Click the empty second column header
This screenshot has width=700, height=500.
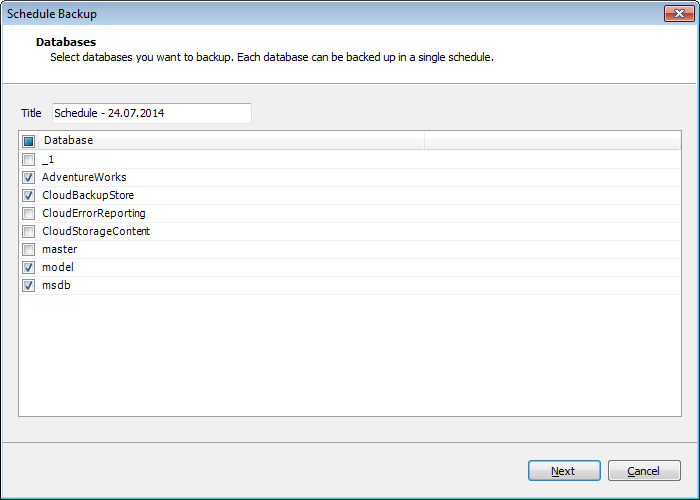tap(553, 140)
